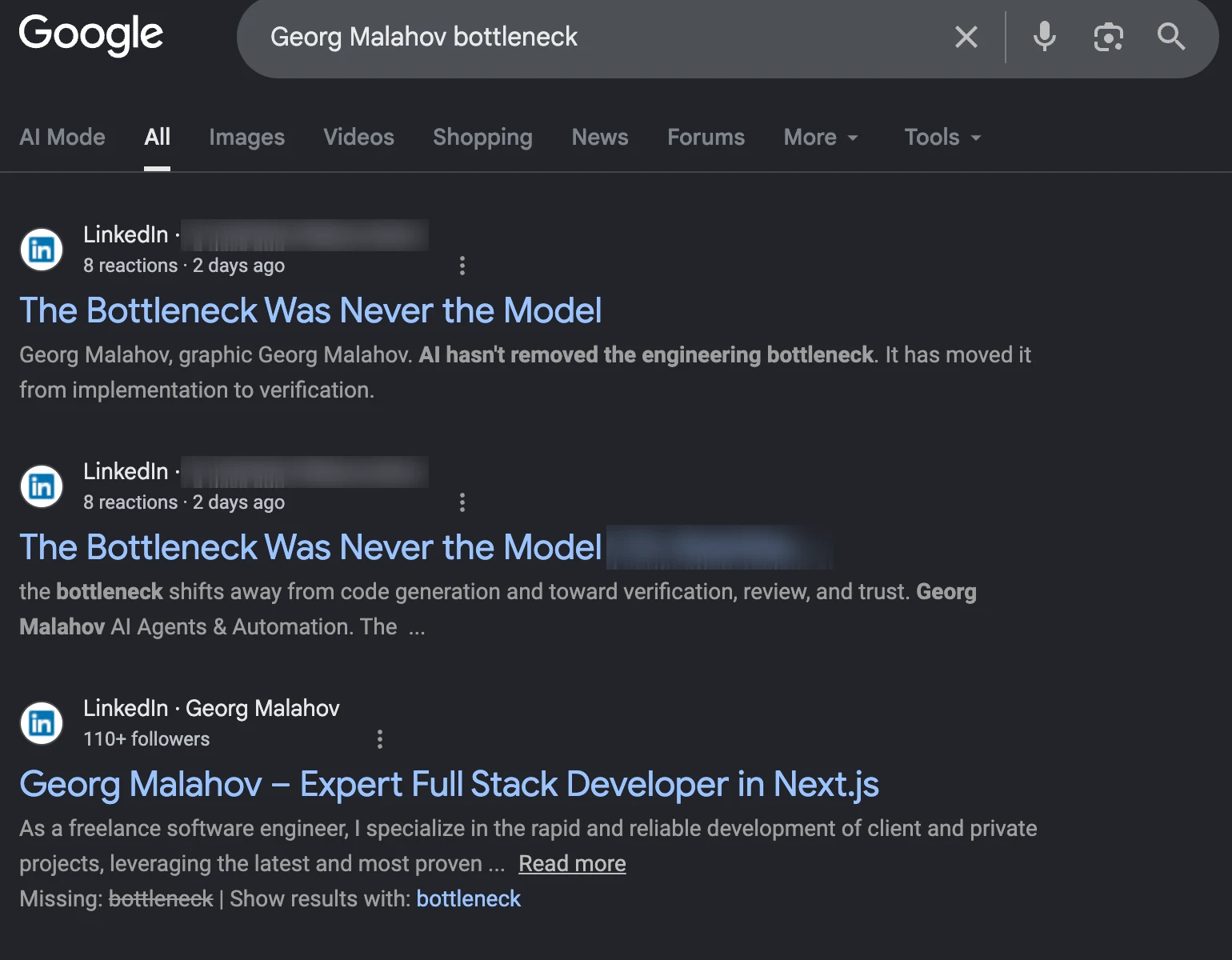Clear the search query with the X
The width and height of the screenshot is (1232, 960).
[x=966, y=37]
